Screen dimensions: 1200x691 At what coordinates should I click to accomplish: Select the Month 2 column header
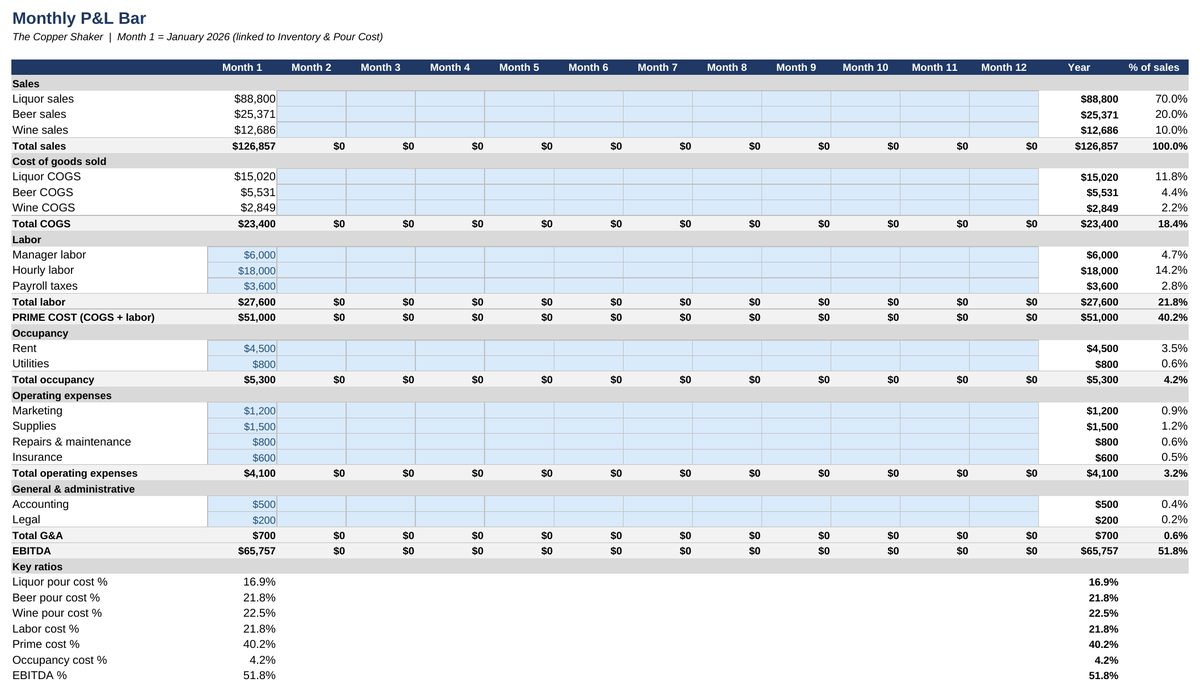coord(311,67)
